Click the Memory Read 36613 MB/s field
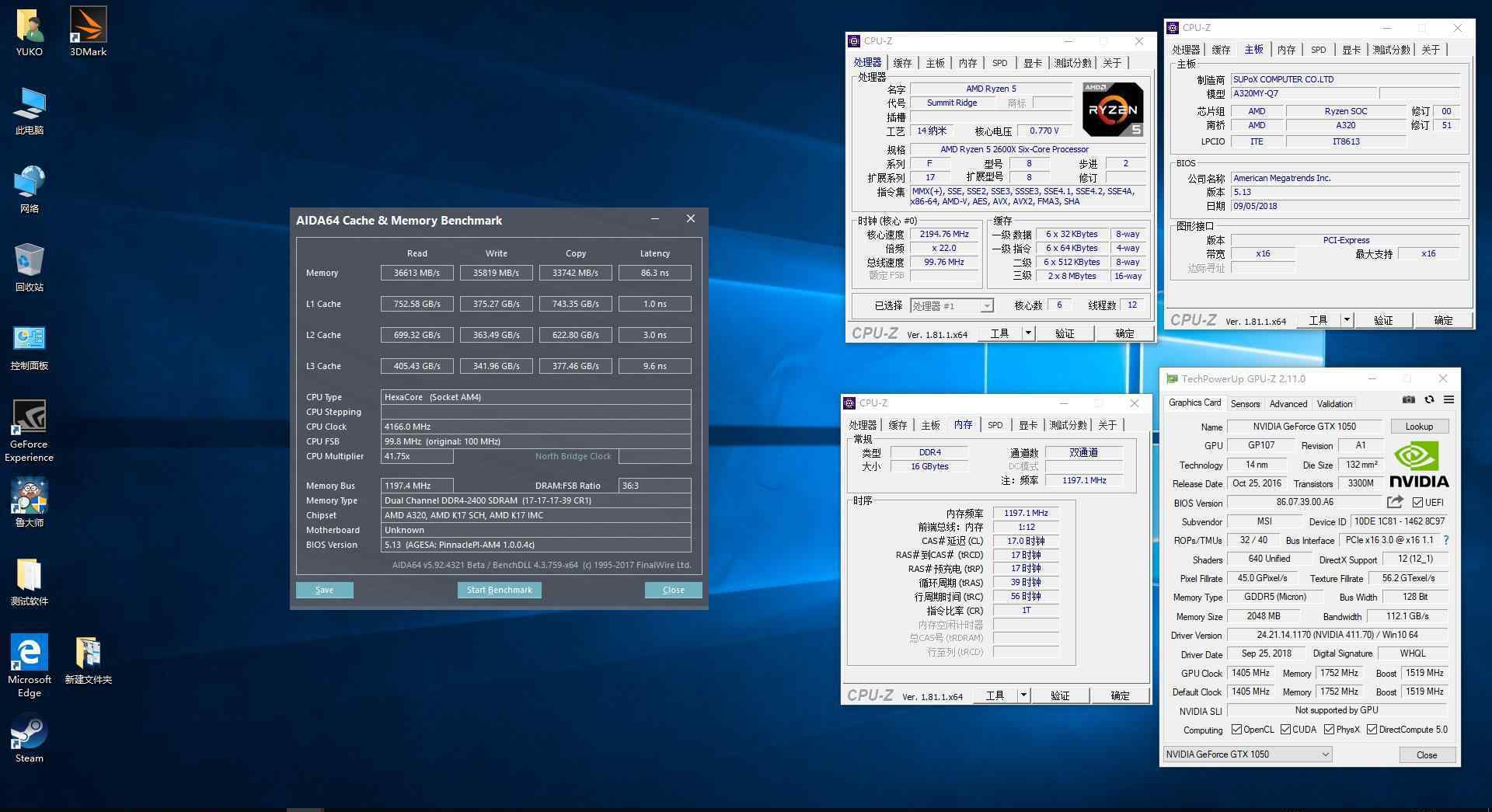 click(417, 273)
